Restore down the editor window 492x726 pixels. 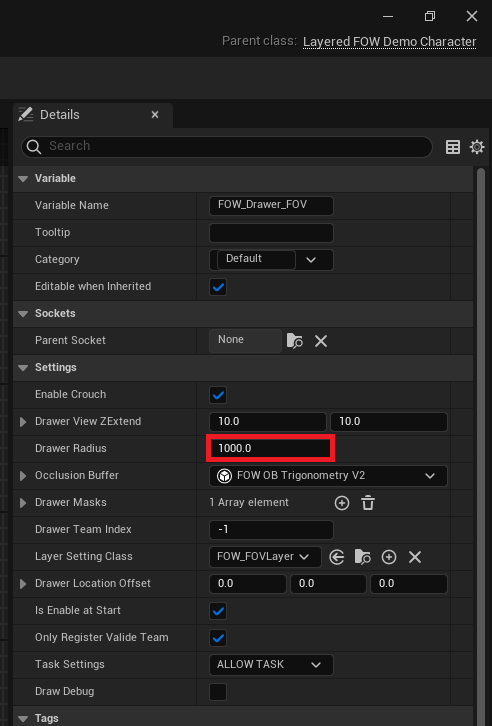tap(430, 16)
